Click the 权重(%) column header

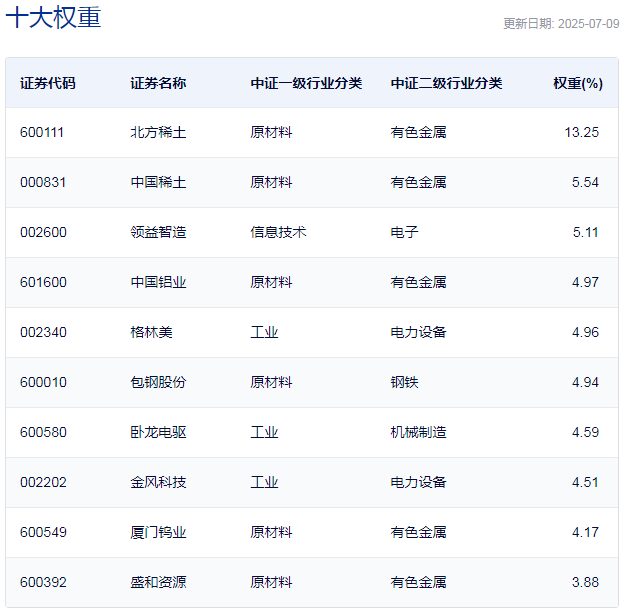pyautogui.click(x=578, y=83)
